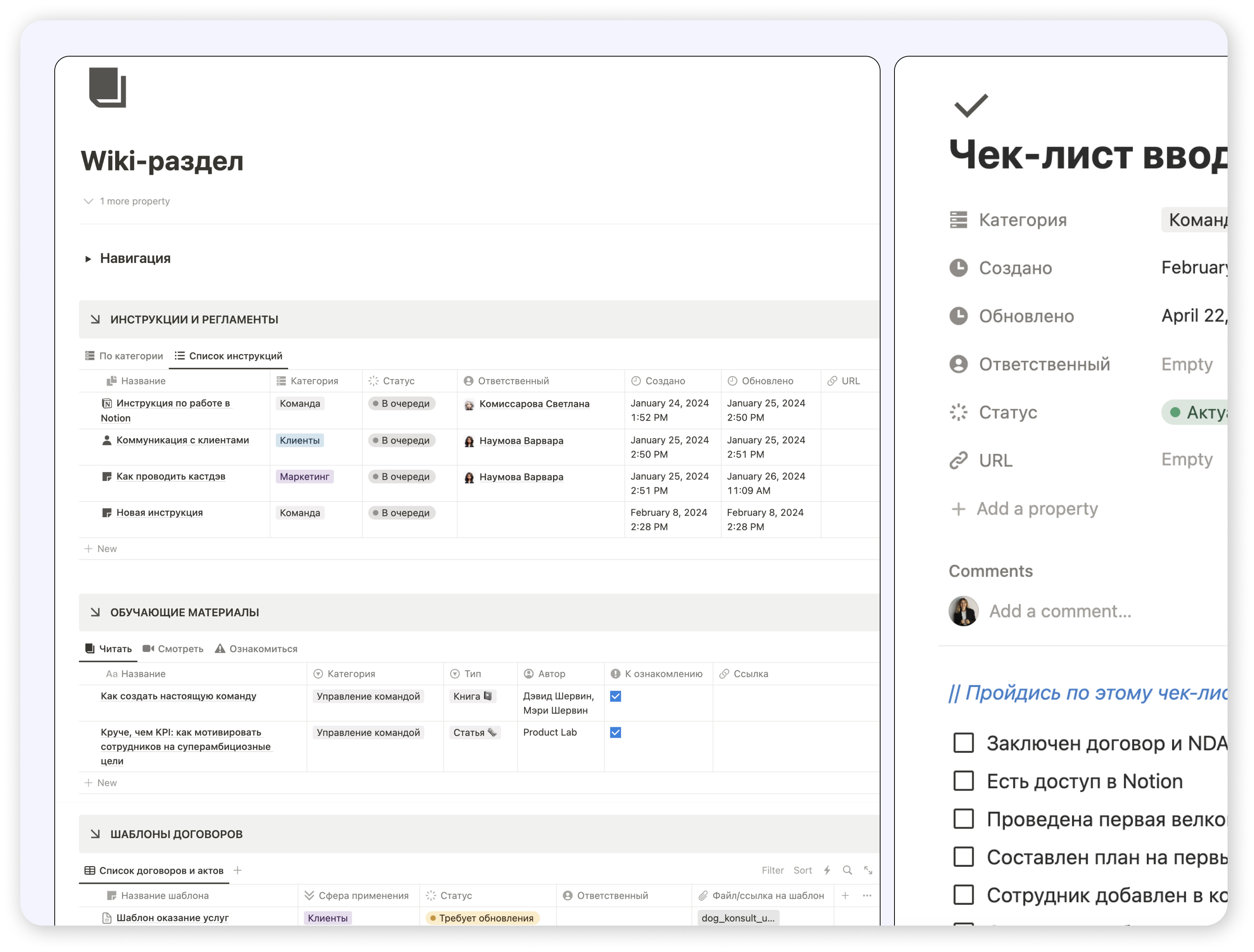Click the expand-to-full-page arrows icon near Sort
Viewport: 1254px width, 952px height.
pos(868,871)
